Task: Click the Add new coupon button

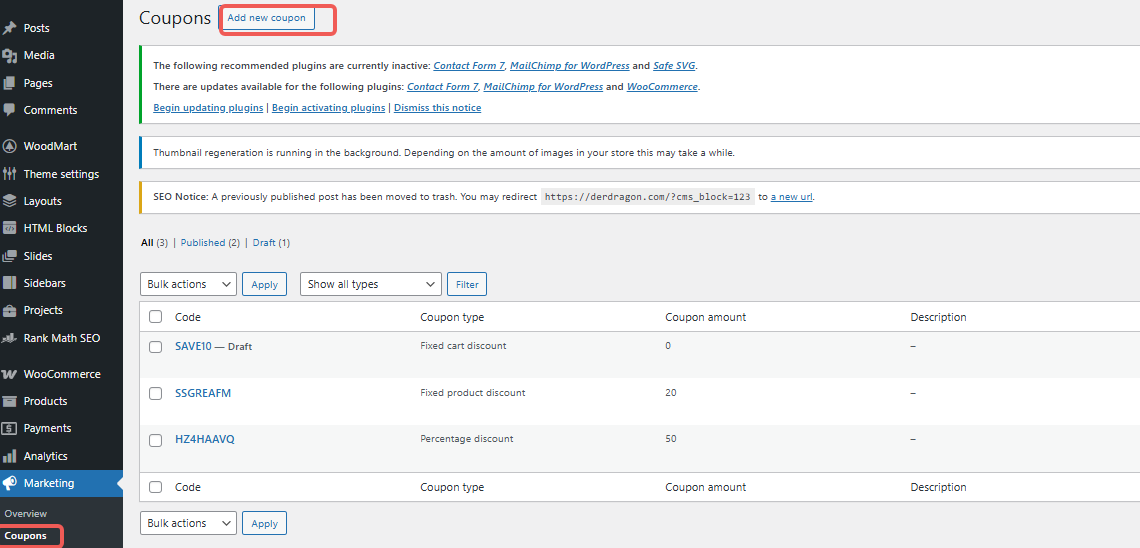Action: click(x=267, y=18)
